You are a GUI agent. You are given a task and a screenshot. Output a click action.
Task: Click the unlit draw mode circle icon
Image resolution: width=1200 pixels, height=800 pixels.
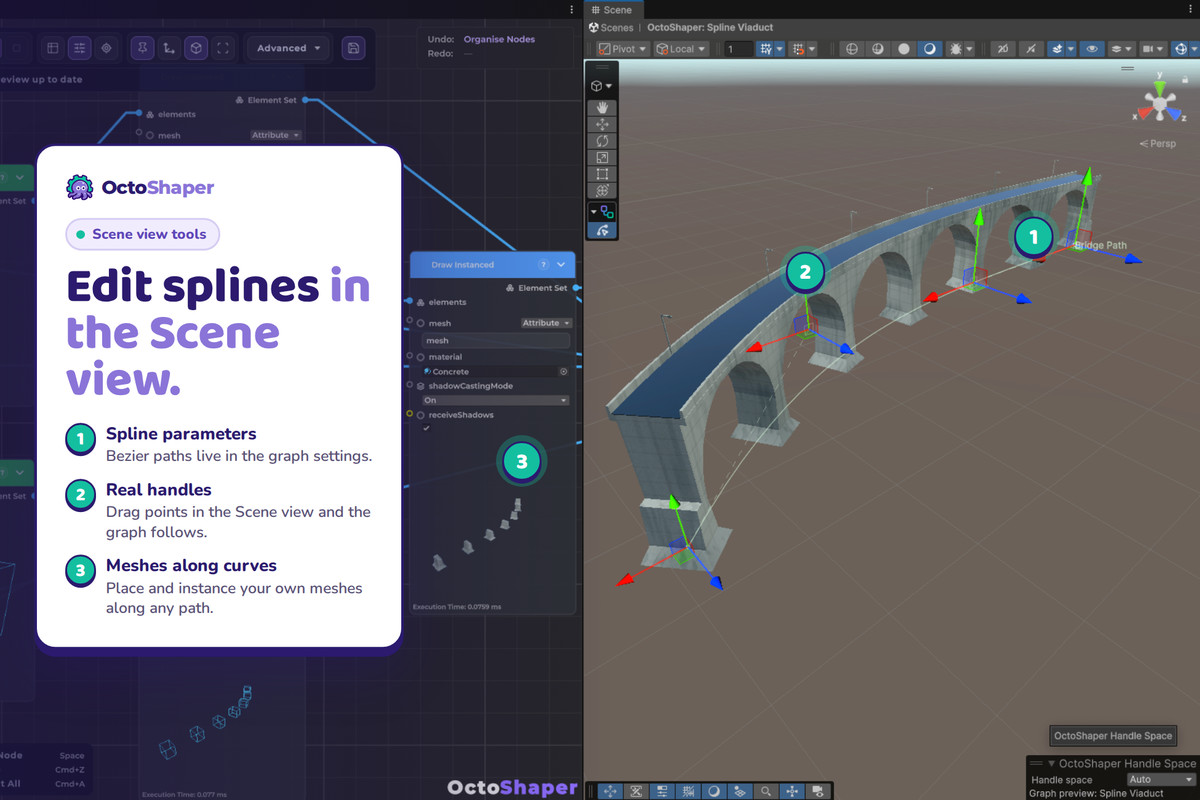point(904,48)
